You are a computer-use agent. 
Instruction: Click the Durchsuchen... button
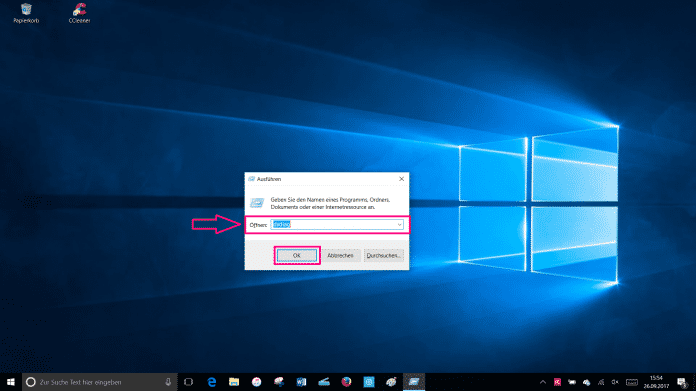click(x=384, y=256)
